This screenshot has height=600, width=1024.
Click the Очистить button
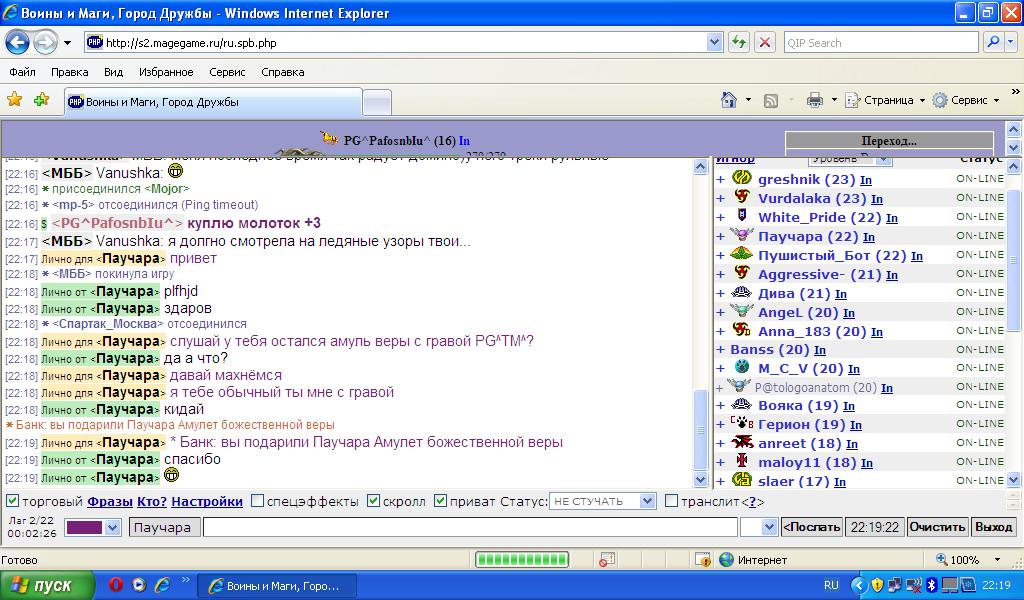coord(937,527)
